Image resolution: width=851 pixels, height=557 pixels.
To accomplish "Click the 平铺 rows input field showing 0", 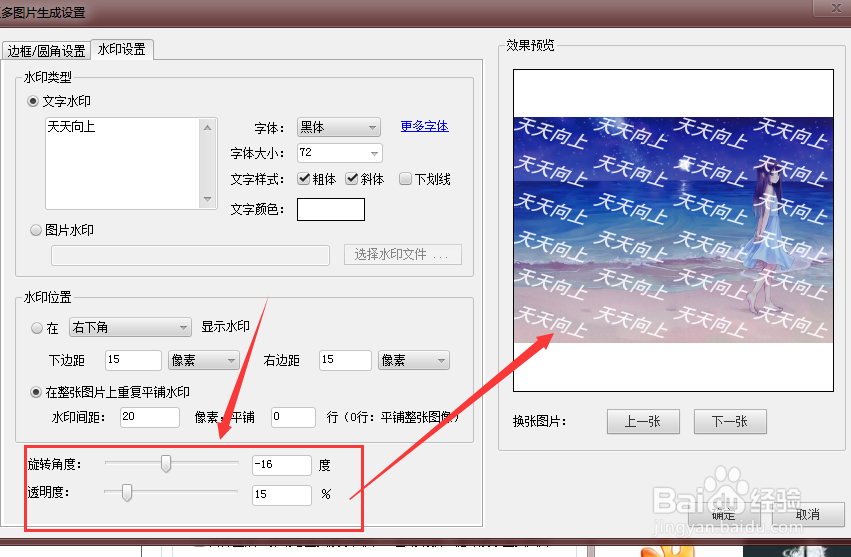I will point(294,417).
